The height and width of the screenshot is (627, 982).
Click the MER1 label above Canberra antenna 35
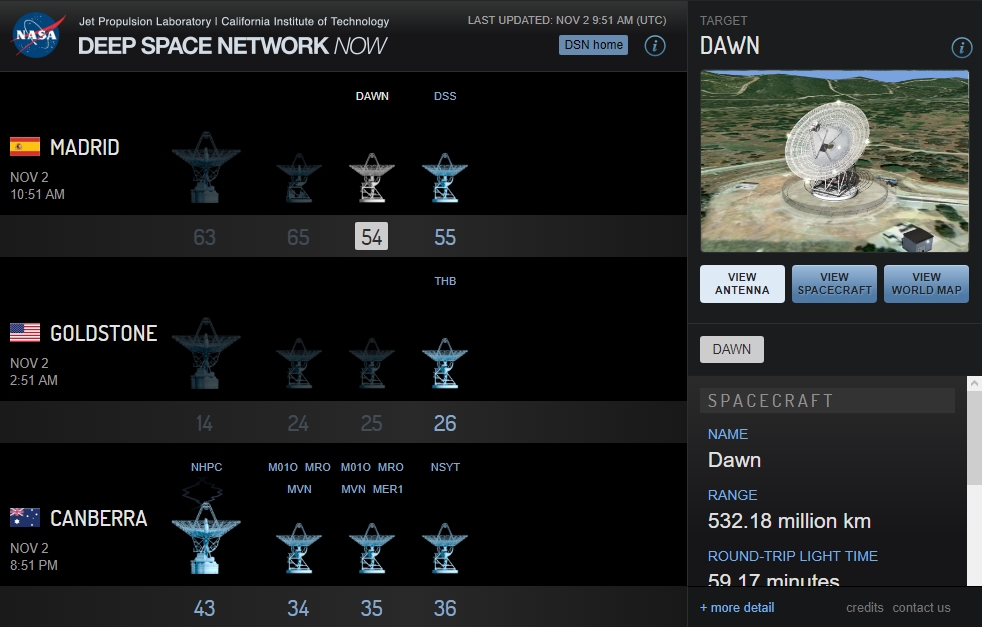coord(388,489)
